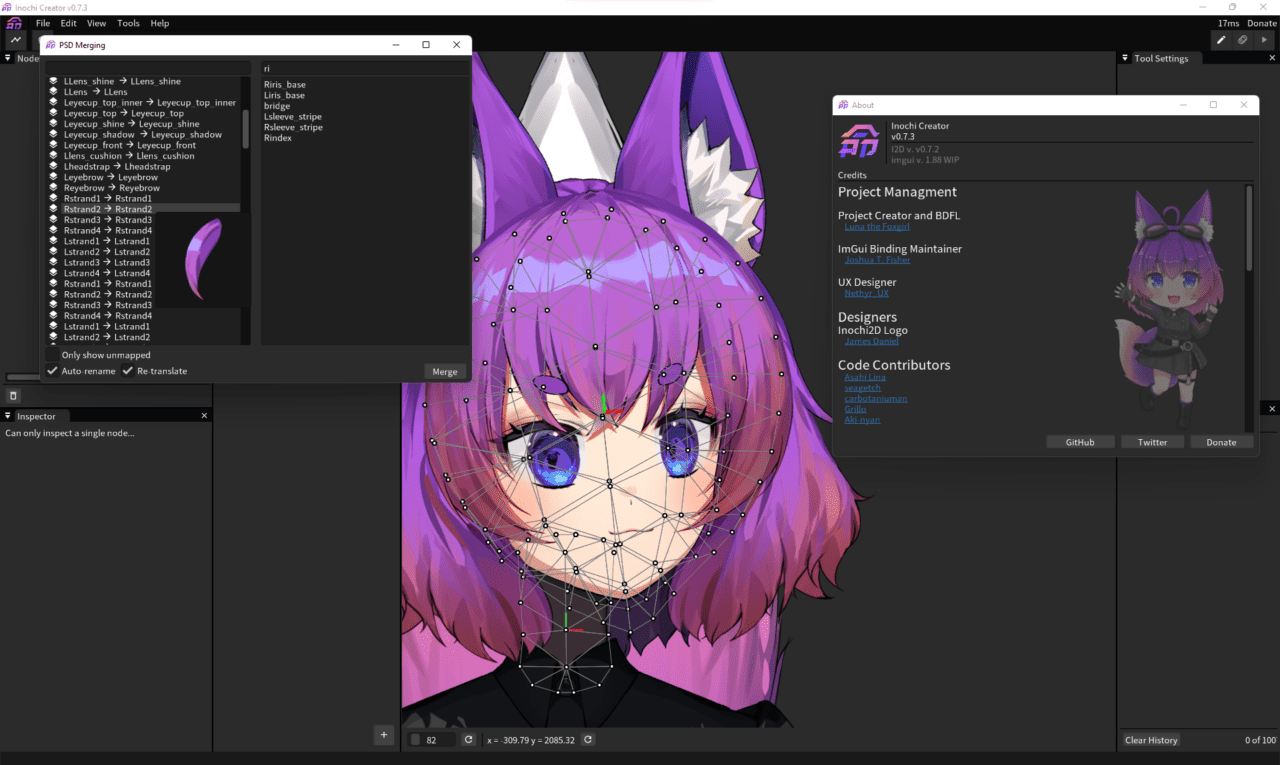Open the Inspector panel dropdown arrow
This screenshot has height=765, width=1280.
[x=8, y=416]
